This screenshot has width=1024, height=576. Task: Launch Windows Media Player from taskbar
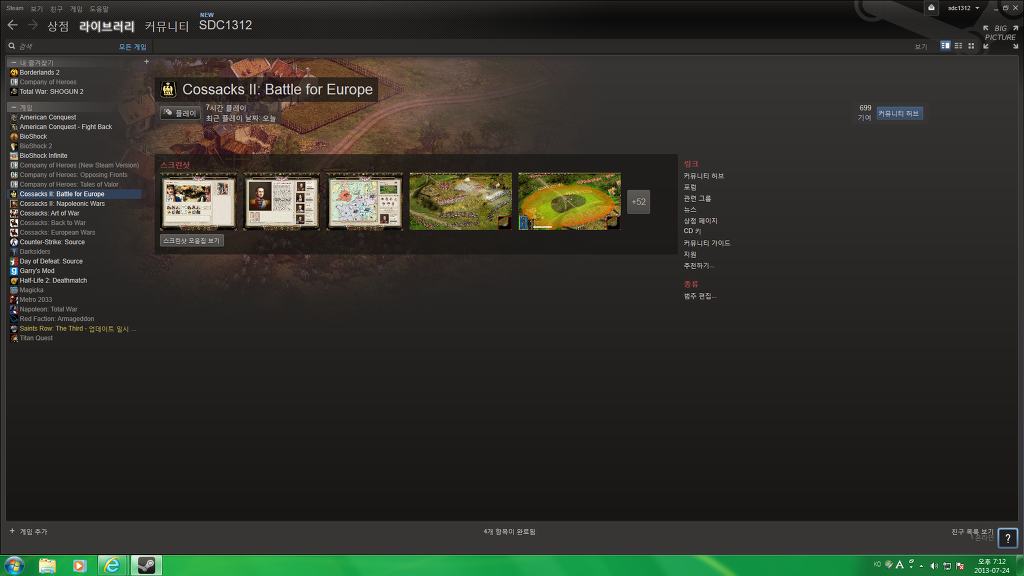coord(80,565)
